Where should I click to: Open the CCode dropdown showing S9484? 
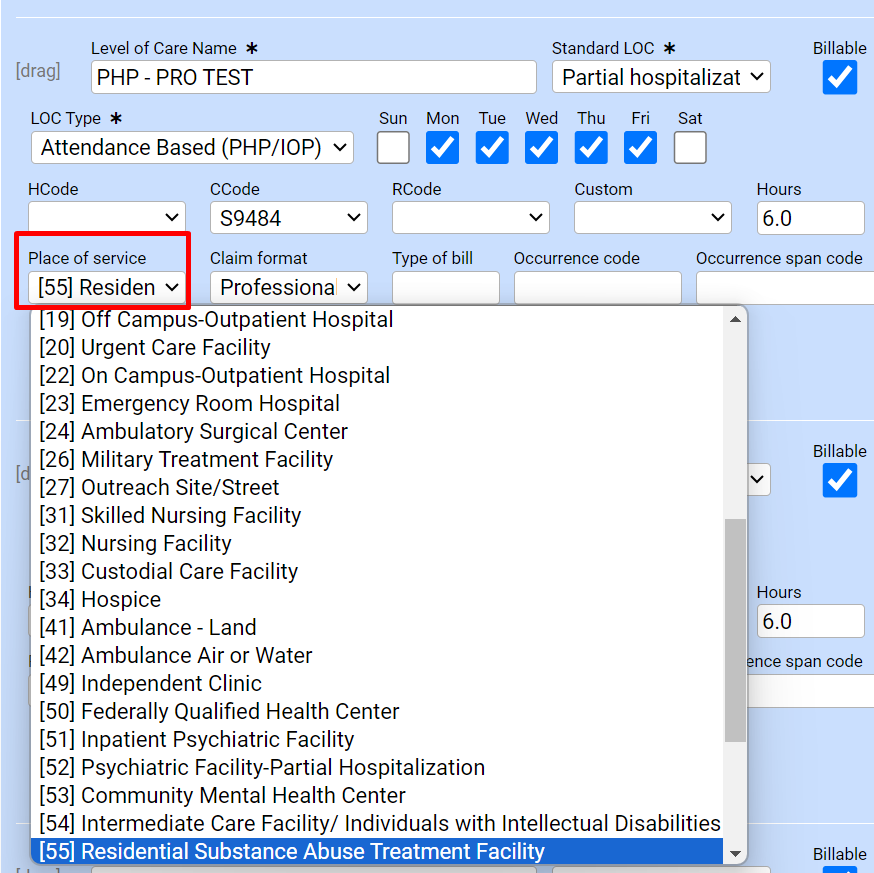[x=288, y=217]
